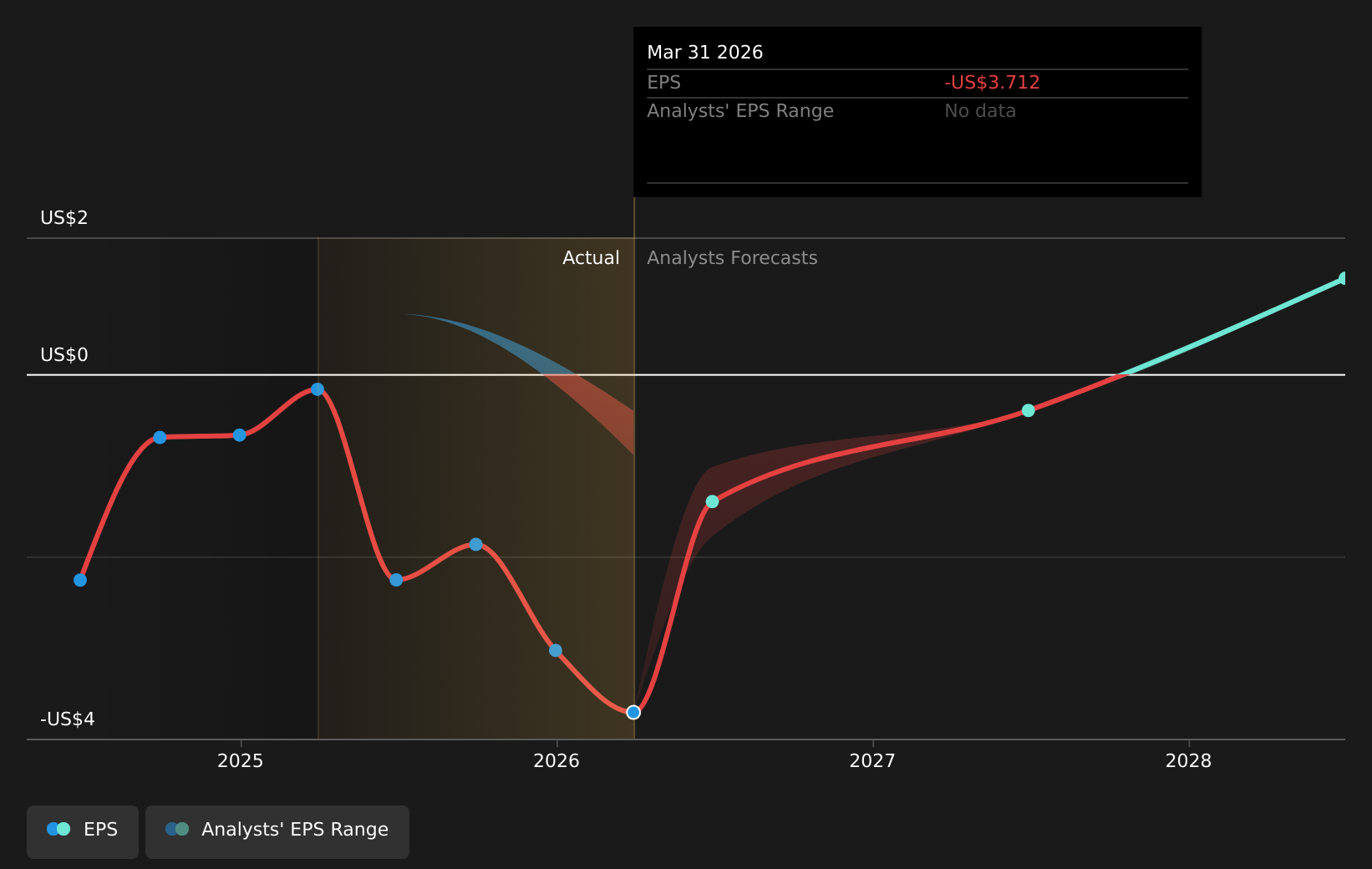Click the EPS peak point near US$0 in early 2025
Screen dimensions: 1372x869
(318, 389)
